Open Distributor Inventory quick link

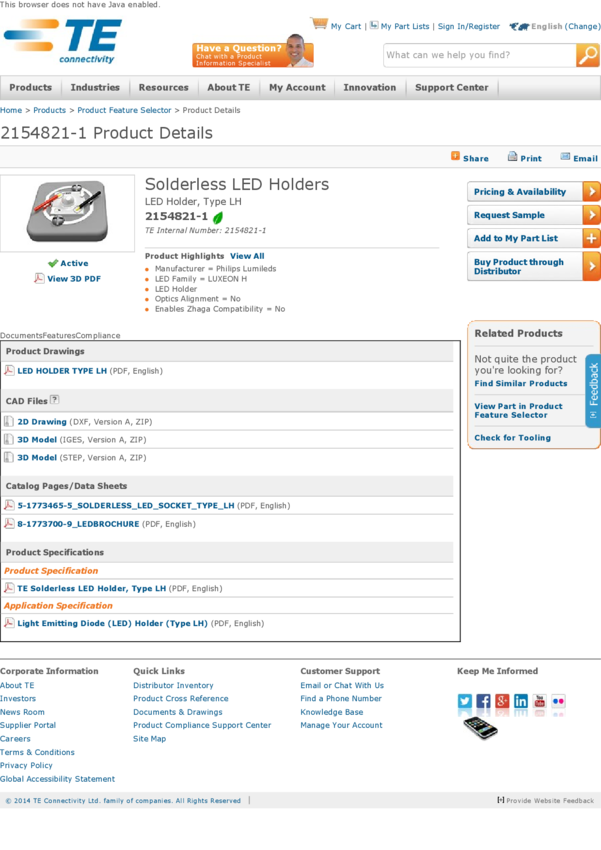173,685
